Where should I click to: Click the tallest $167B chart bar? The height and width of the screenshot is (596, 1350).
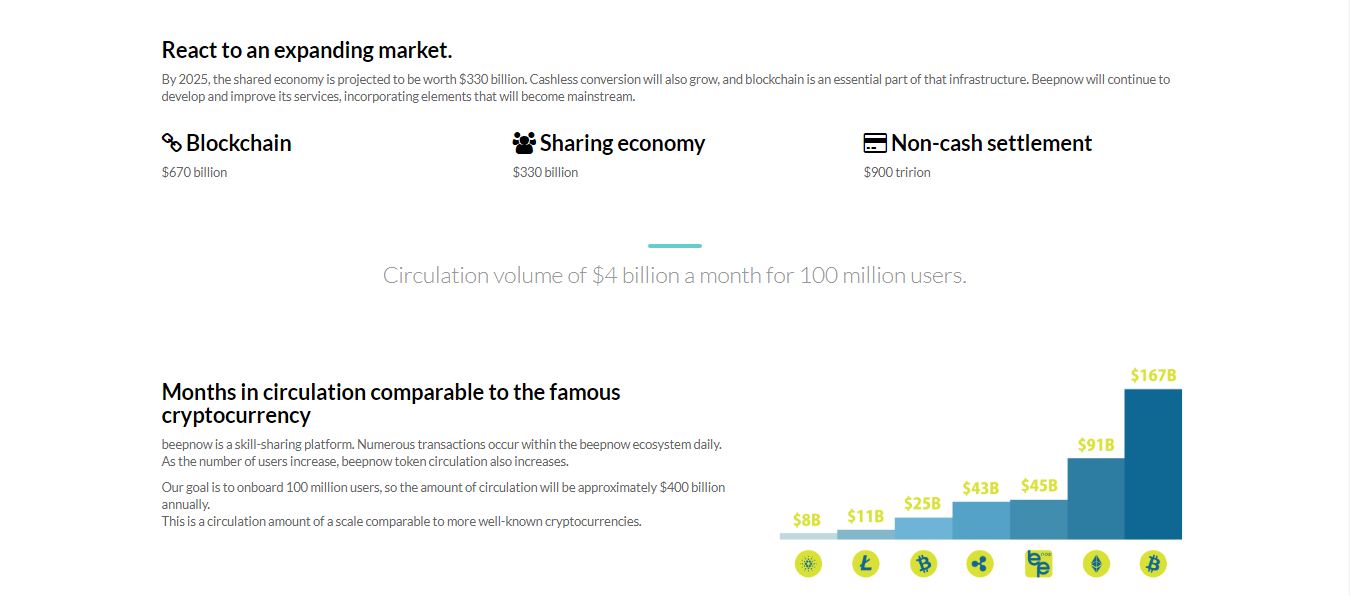[x=1153, y=464]
